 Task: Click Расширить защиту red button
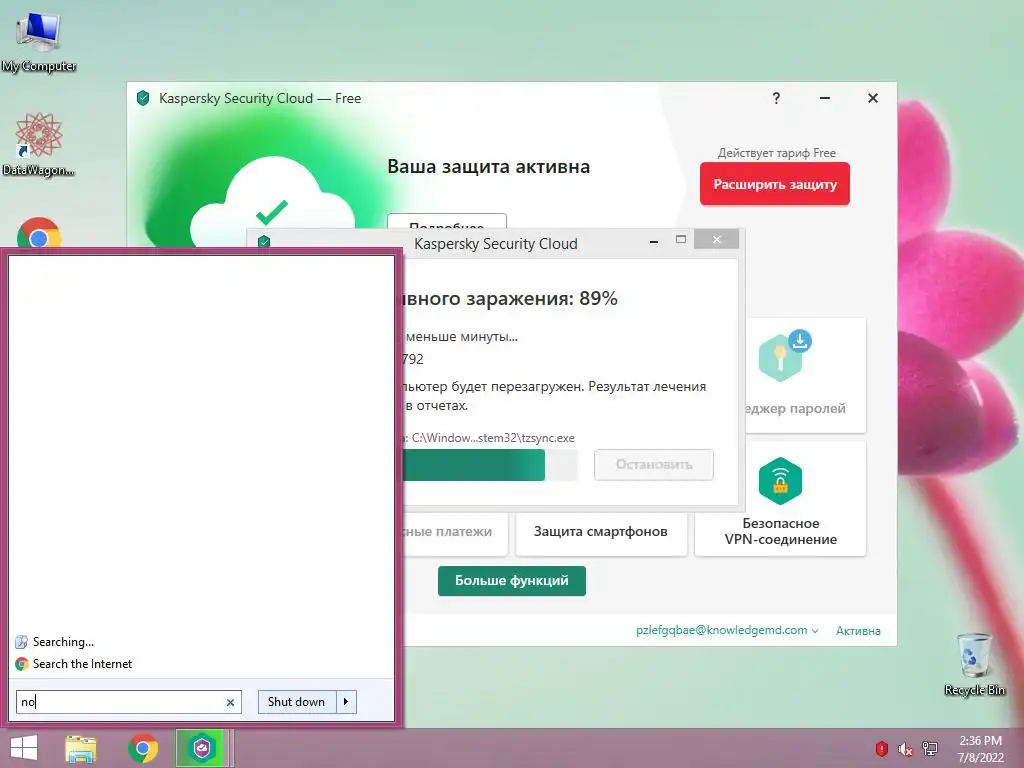pos(775,184)
